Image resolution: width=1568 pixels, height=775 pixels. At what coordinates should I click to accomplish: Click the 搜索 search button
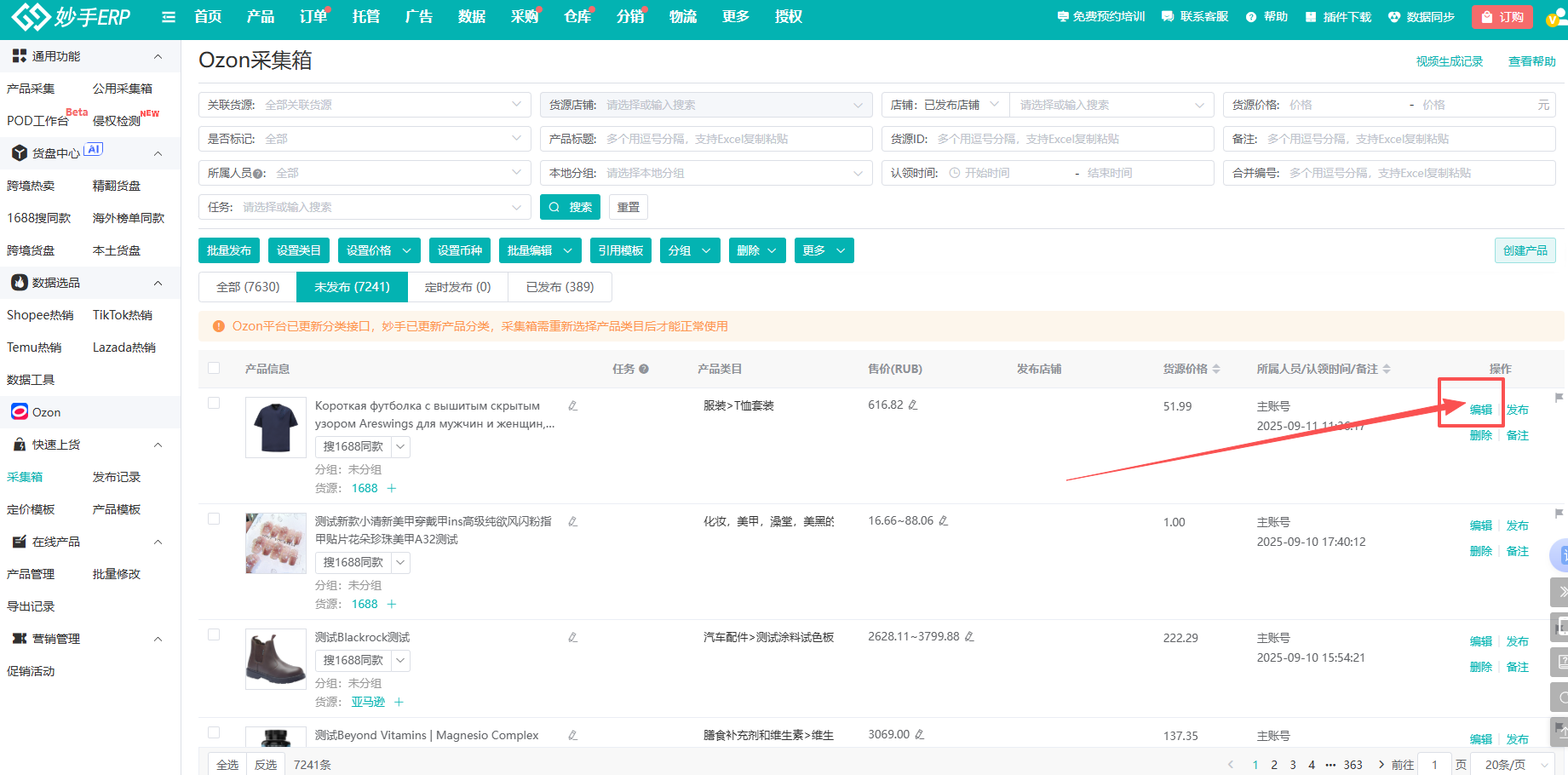coord(570,207)
